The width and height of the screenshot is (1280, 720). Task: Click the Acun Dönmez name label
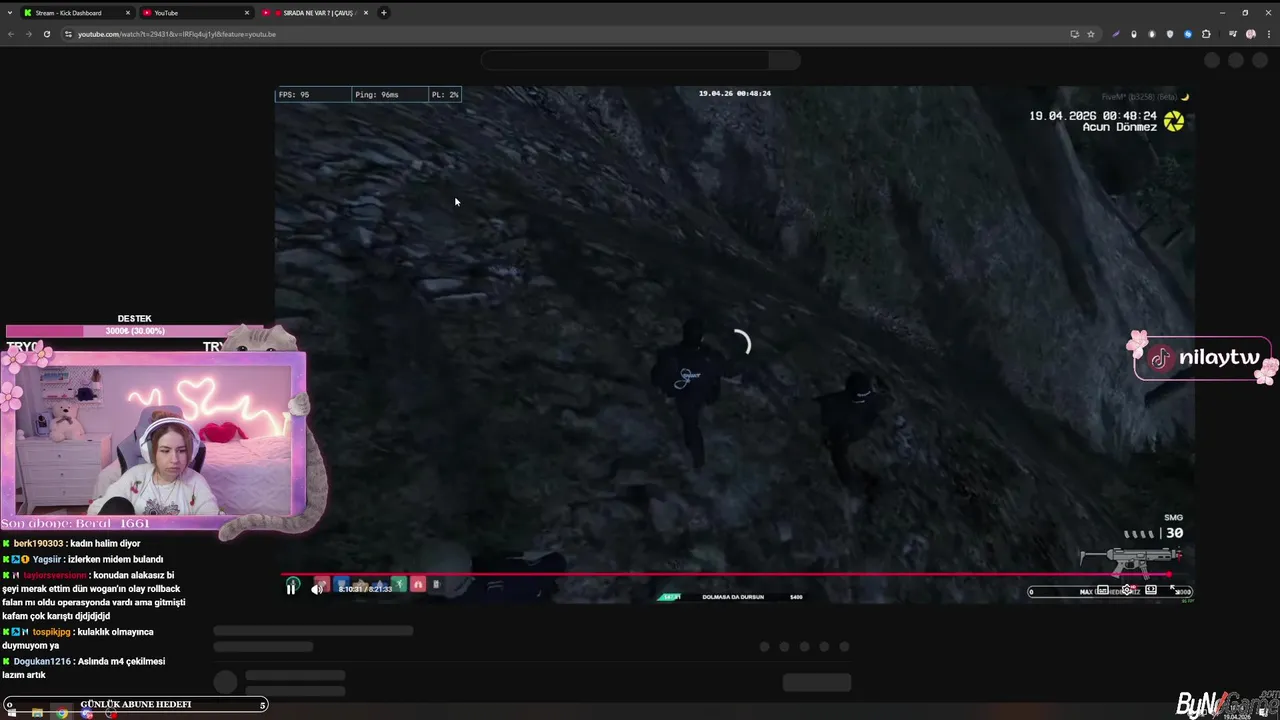[x=1119, y=128]
